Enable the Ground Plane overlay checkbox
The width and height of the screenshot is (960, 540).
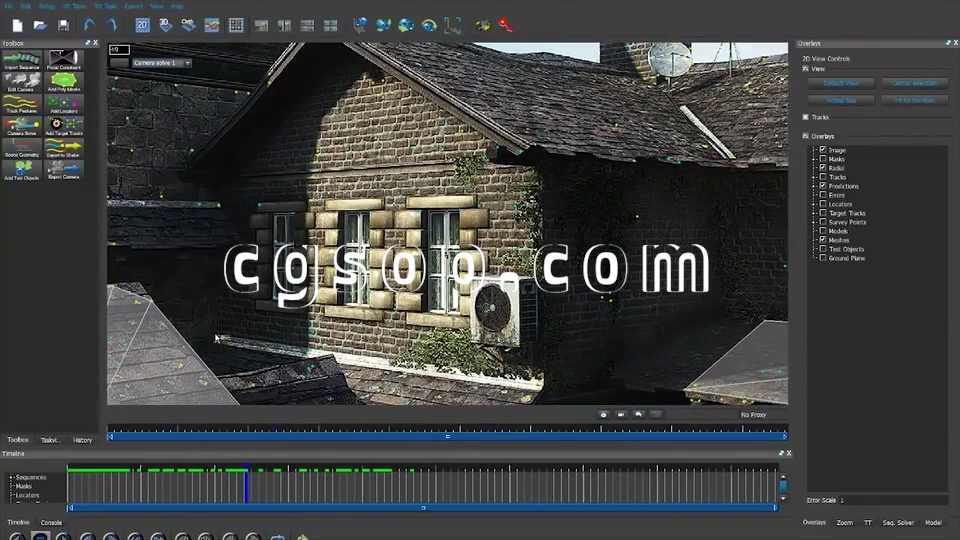coord(823,258)
